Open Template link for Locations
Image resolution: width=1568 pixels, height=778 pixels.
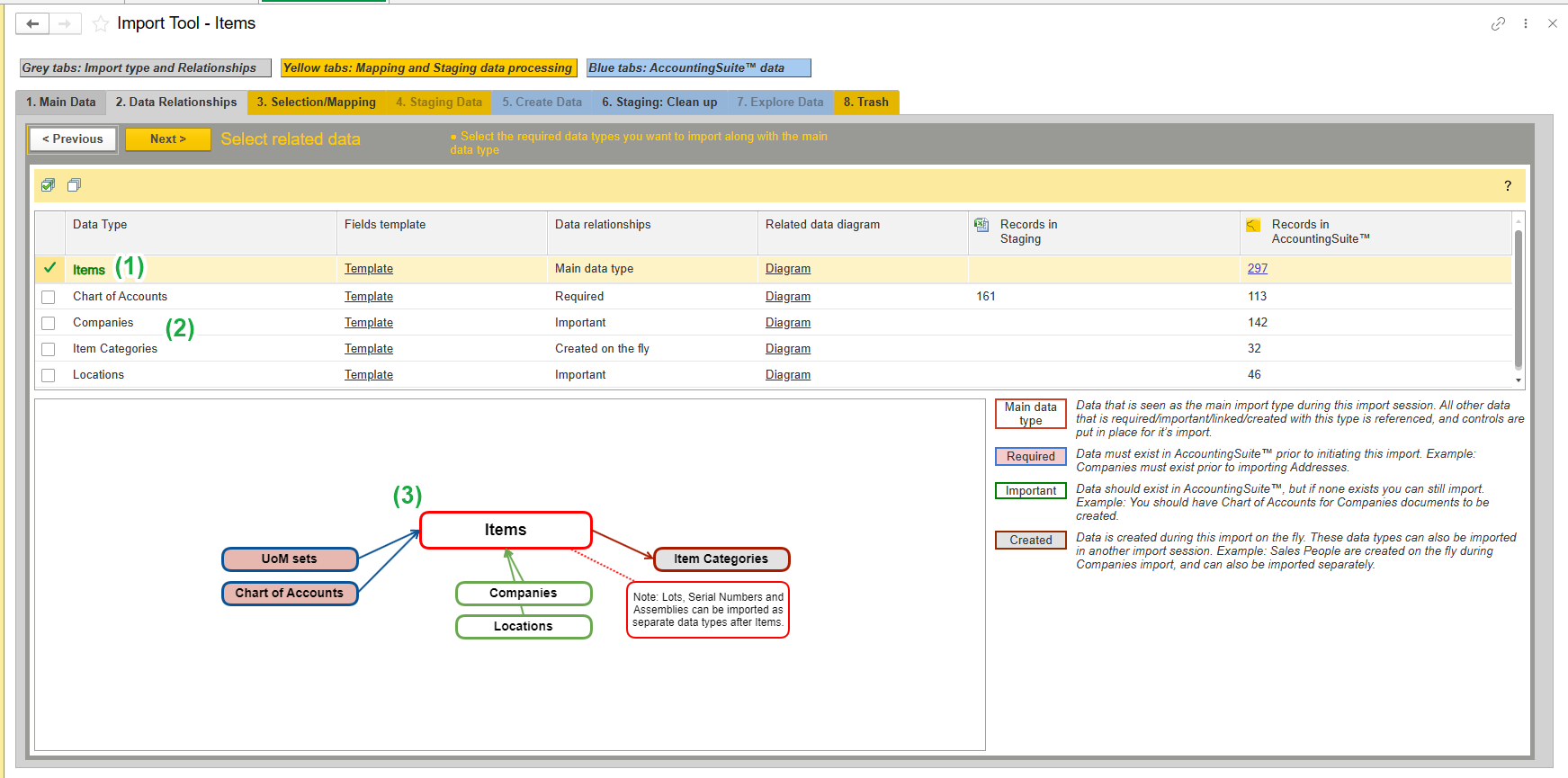pyautogui.click(x=369, y=375)
